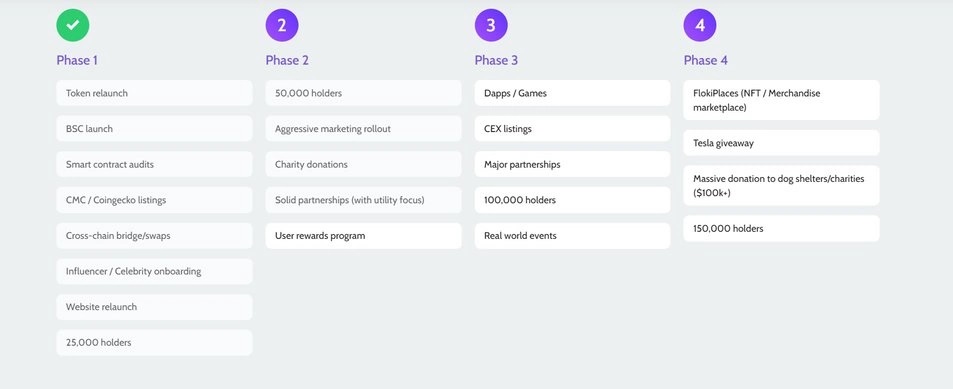Click the green checkmark Phase 1 icon
Viewport: 953px width, 389px height.
point(73,25)
